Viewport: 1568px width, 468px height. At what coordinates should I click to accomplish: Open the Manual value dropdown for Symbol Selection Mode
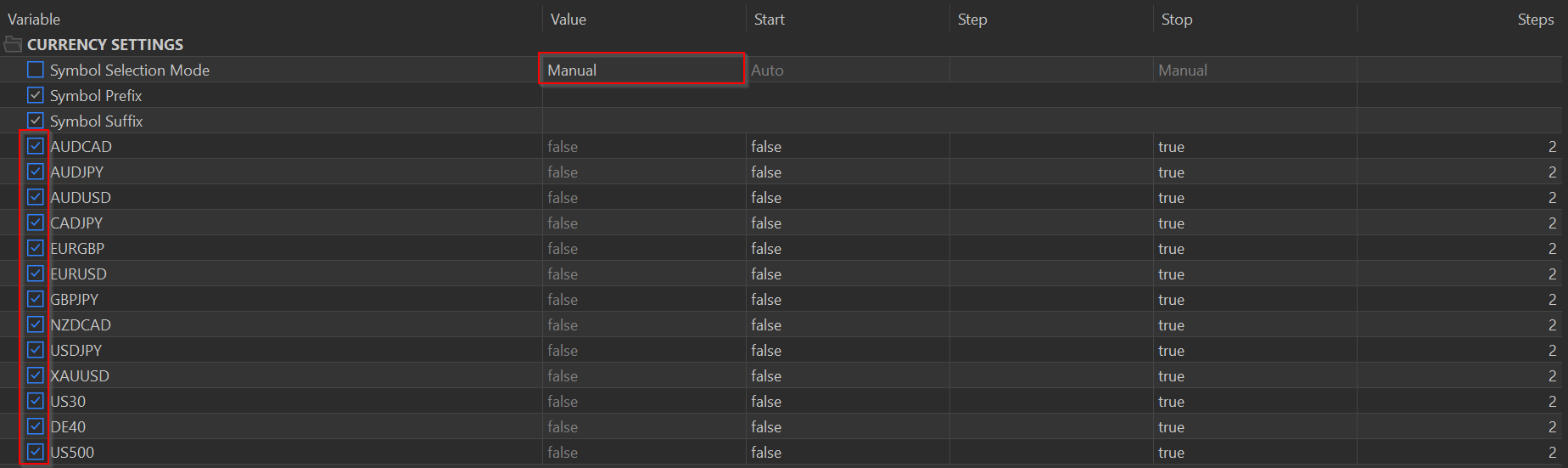[642, 70]
